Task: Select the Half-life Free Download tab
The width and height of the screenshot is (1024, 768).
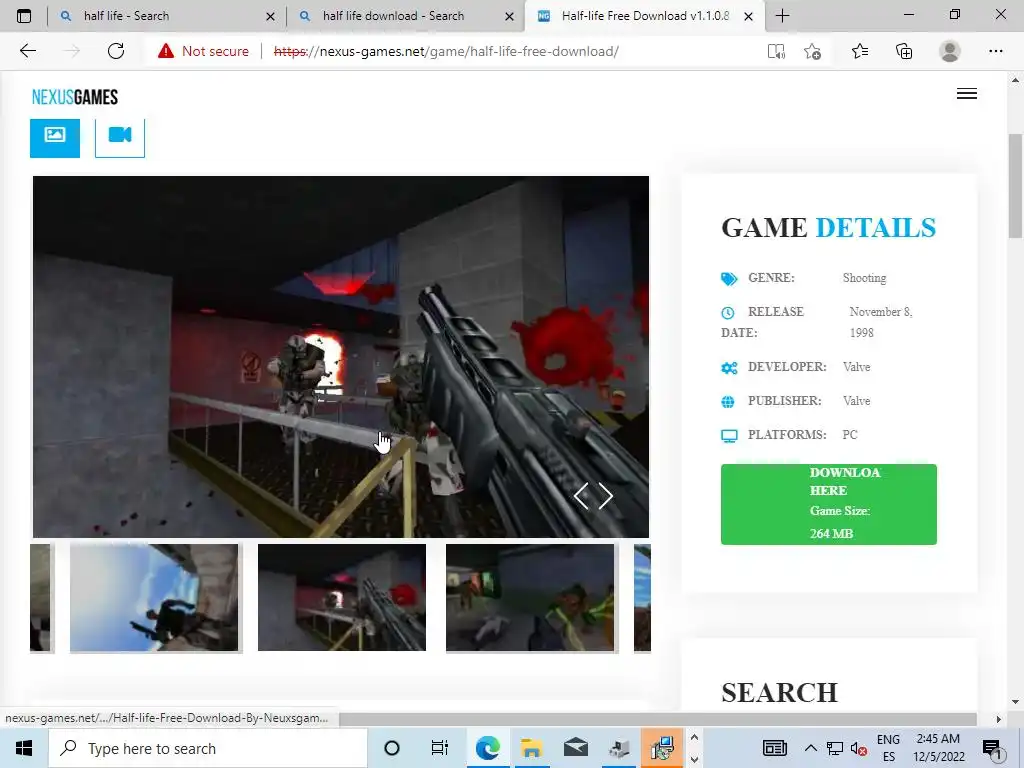Action: coord(643,16)
